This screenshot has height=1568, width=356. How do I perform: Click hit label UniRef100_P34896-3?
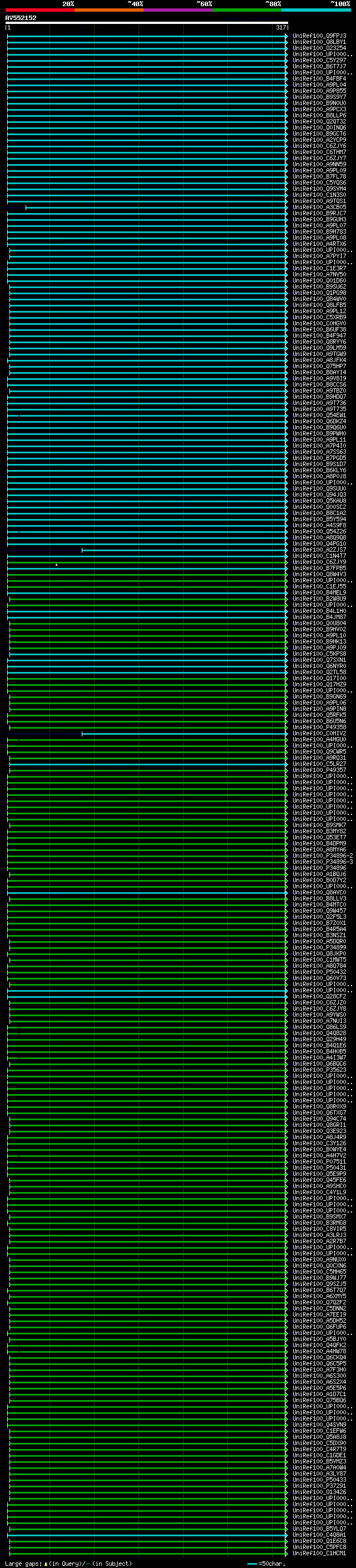point(323,862)
